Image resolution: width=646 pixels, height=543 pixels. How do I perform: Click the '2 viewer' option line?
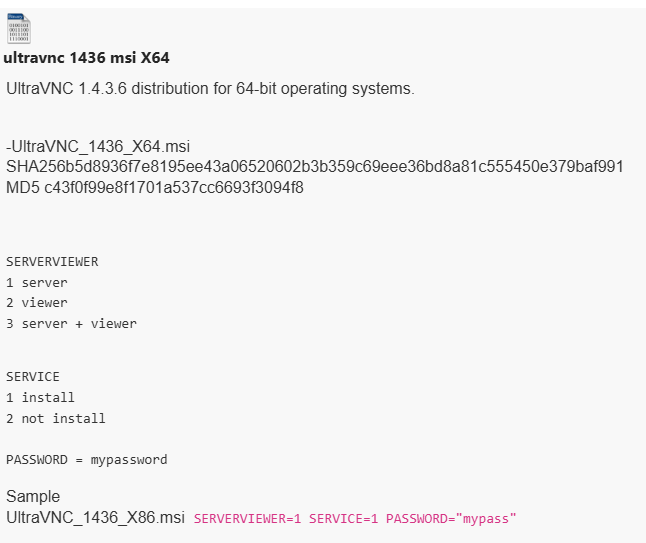point(37,303)
